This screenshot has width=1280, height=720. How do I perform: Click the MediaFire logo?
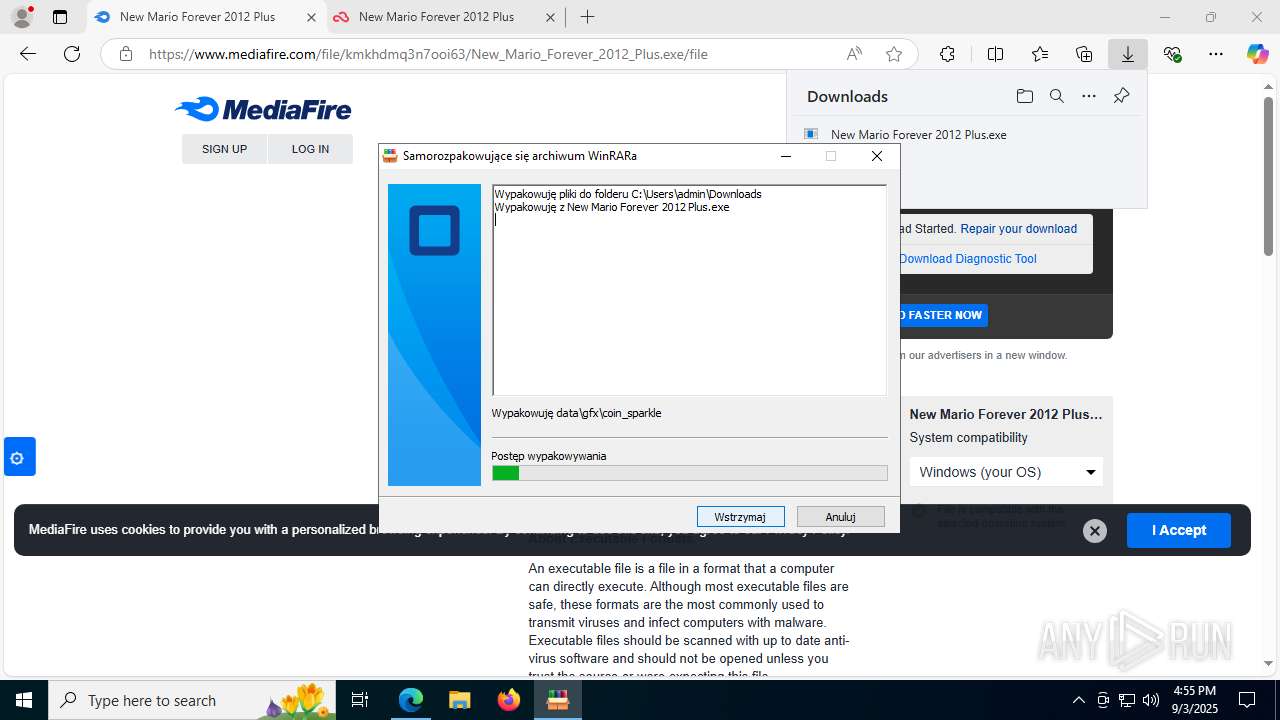[x=263, y=109]
